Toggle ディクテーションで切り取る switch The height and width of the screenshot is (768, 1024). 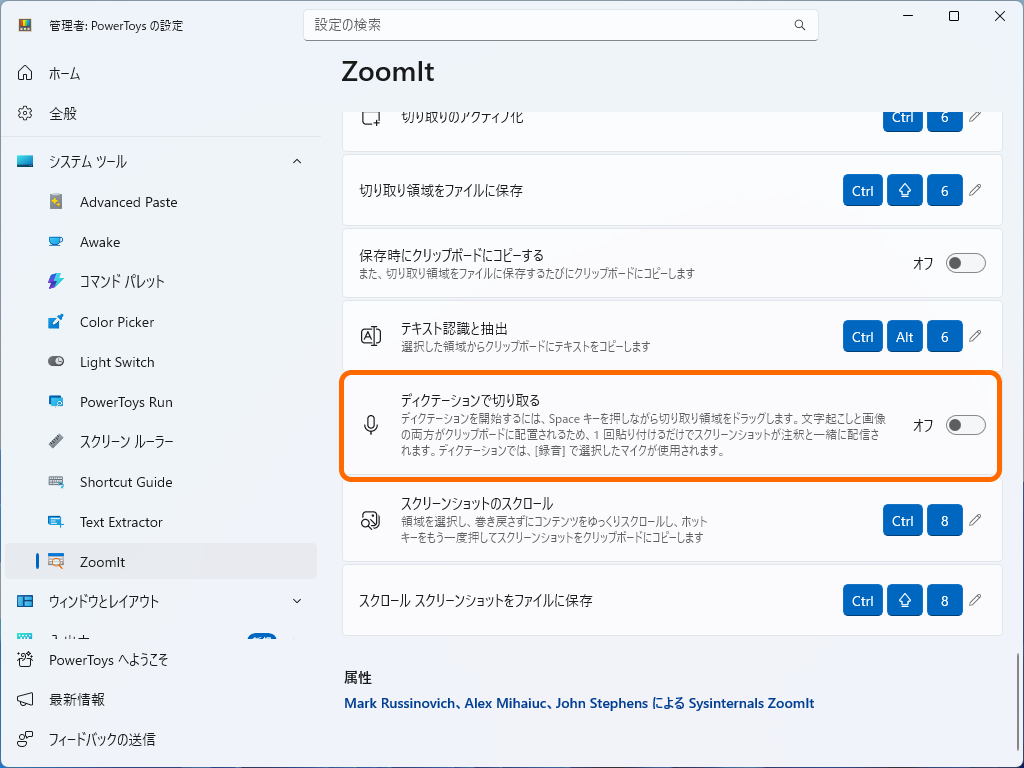pos(965,425)
